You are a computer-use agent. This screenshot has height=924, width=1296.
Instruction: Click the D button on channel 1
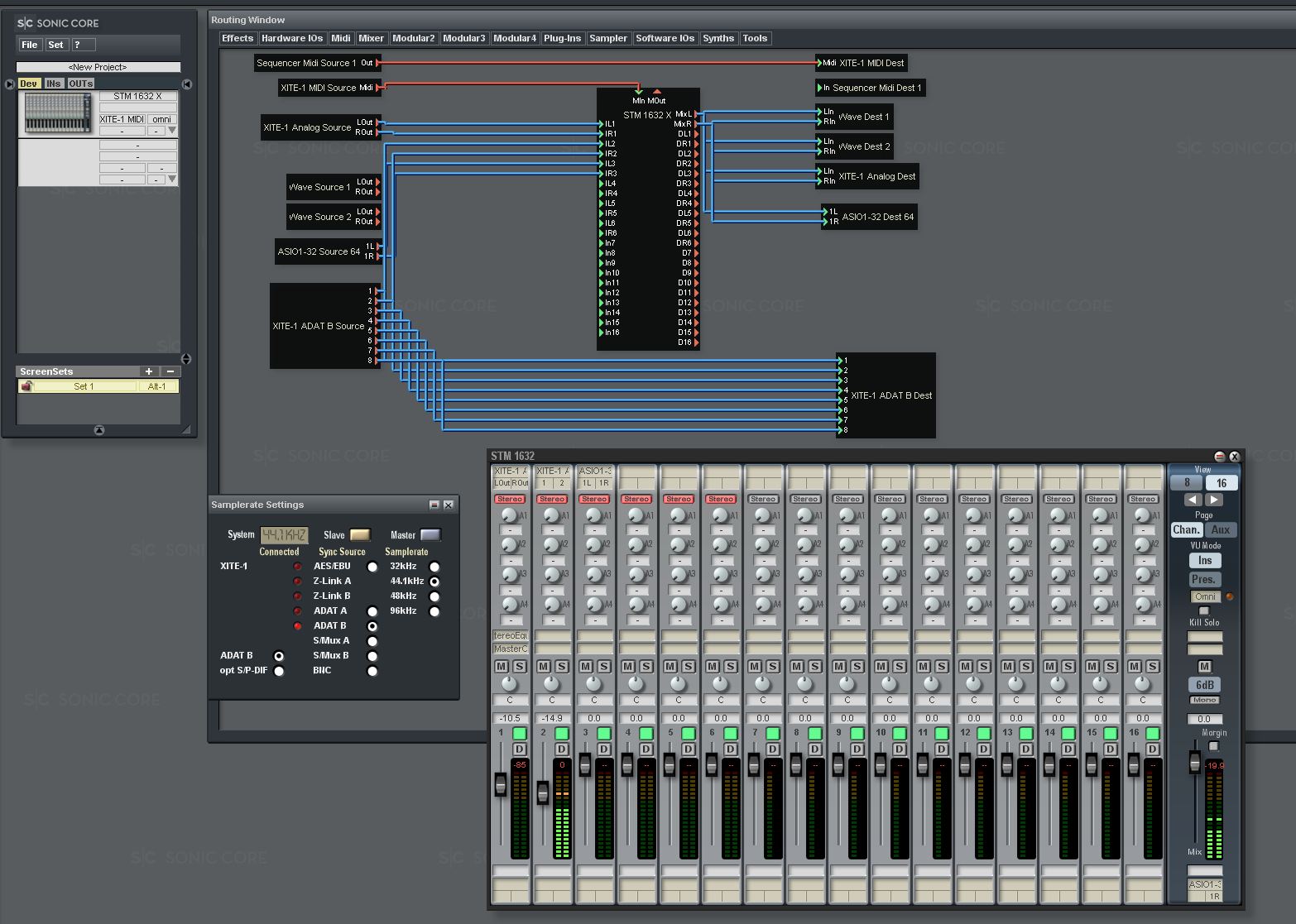pos(520,749)
